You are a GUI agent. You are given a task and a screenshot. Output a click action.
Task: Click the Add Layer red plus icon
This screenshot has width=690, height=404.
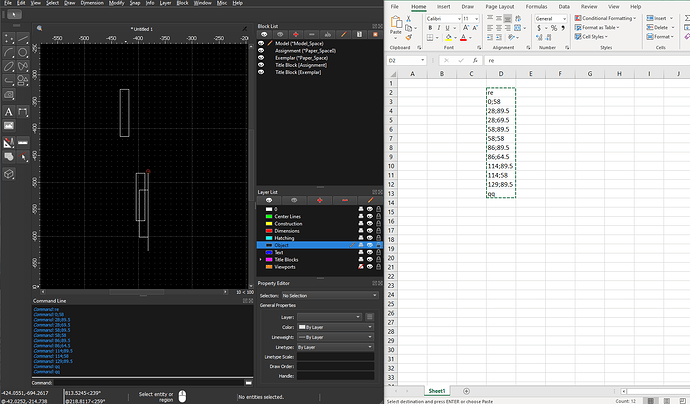pos(319,200)
